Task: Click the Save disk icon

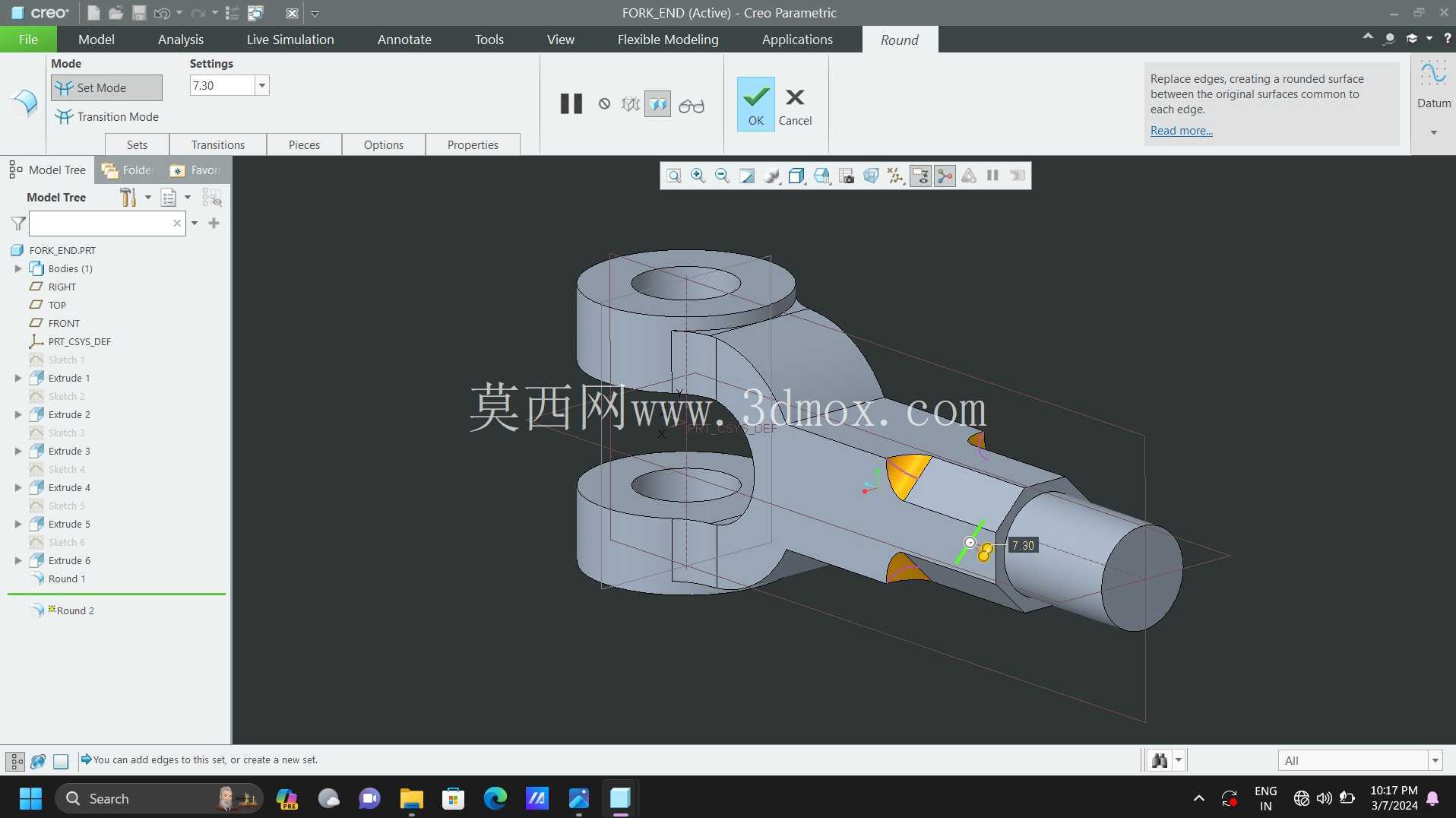Action: point(138,13)
